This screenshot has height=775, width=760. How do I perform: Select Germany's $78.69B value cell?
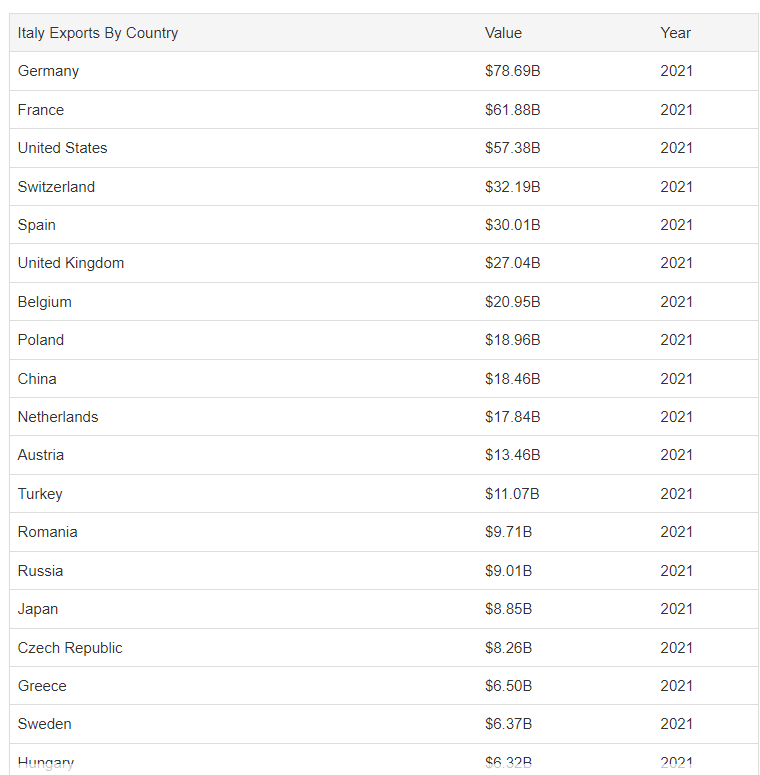click(x=512, y=71)
